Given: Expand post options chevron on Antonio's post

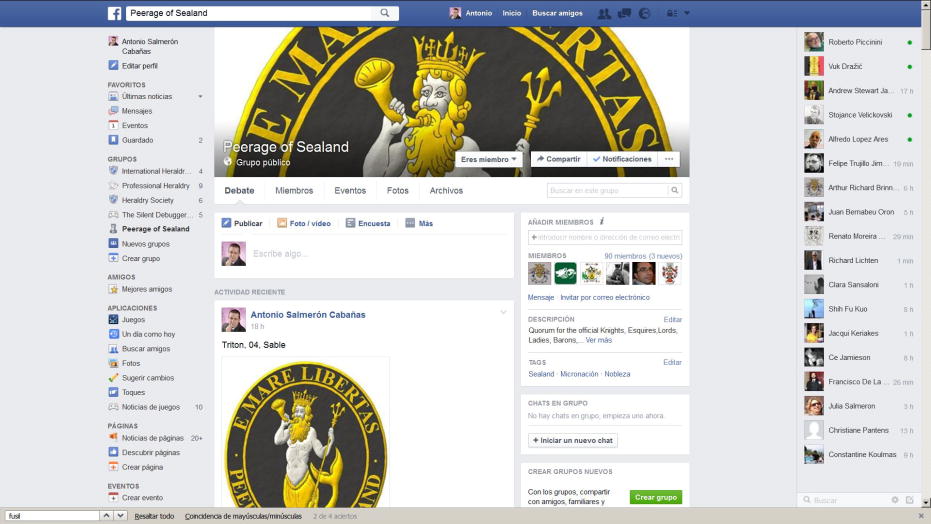Looking at the screenshot, I should coord(503,312).
